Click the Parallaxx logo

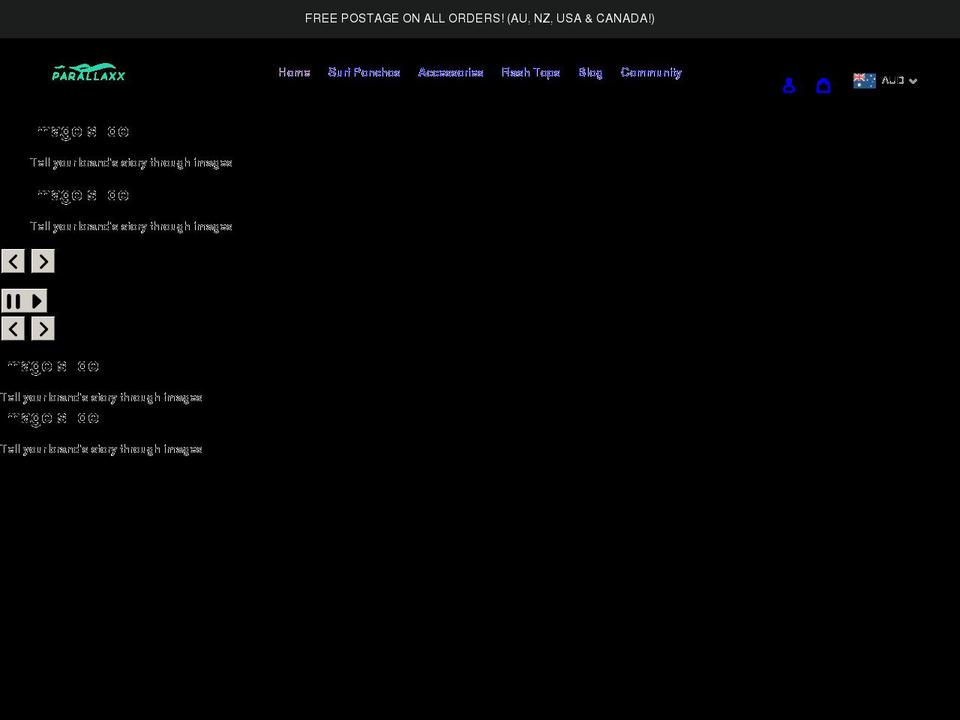tap(88, 71)
